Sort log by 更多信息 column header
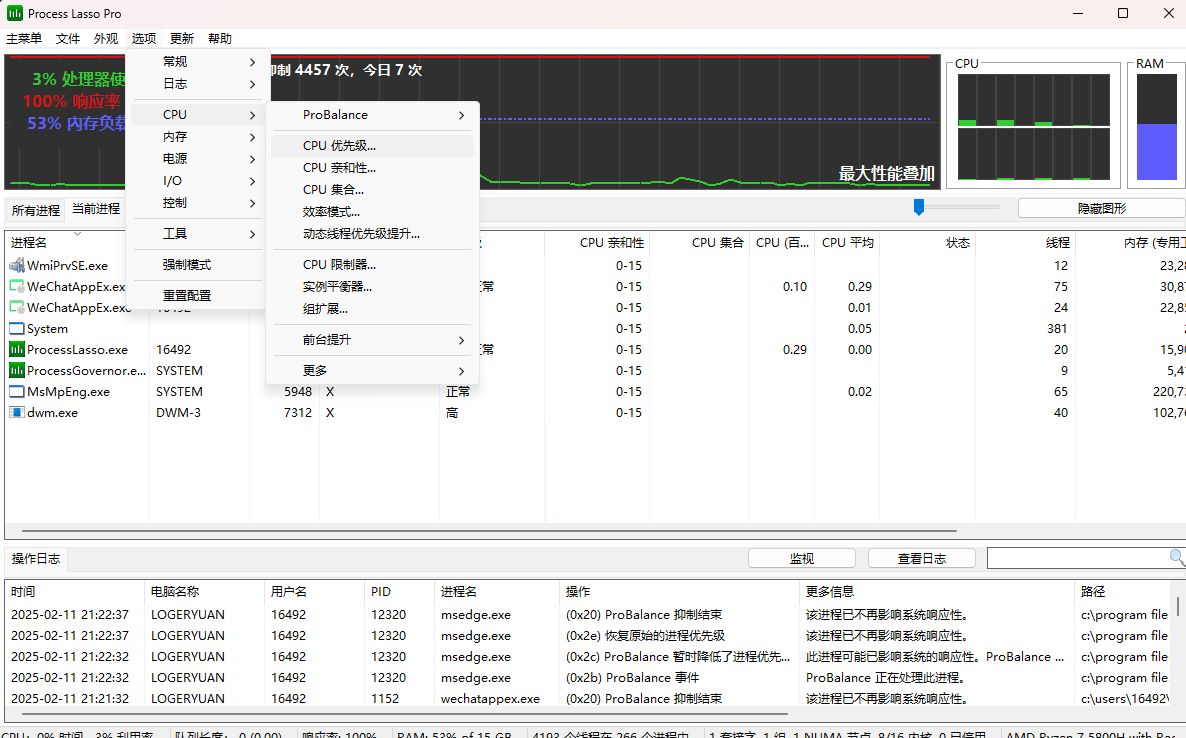The width and height of the screenshot is (1186, 738). (936, 591)
